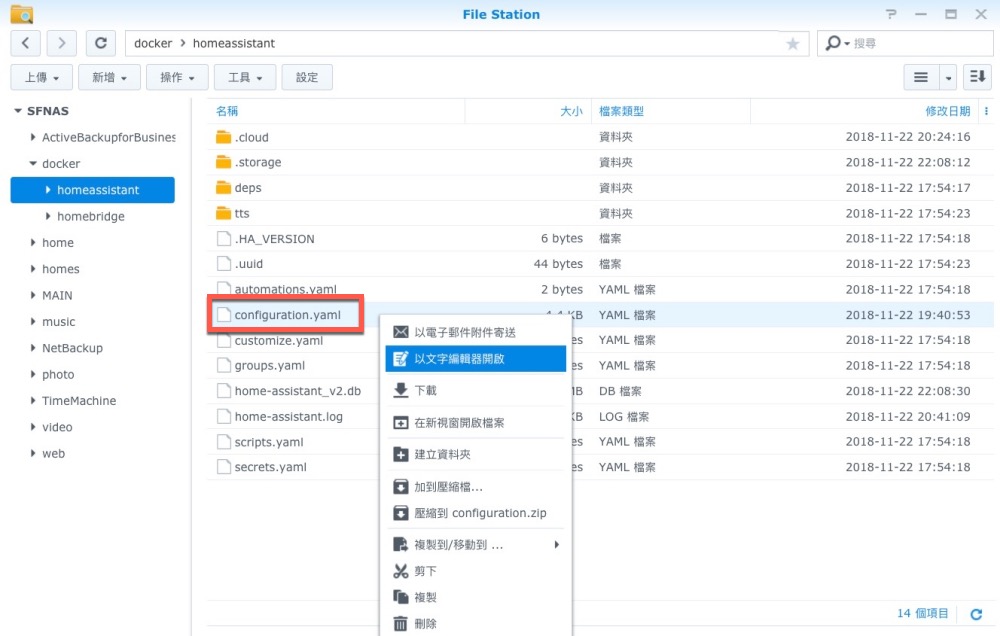1000x636 pixels.
Task: Expand the ActiveBackupforBusiness tree node
Action: point(33,137)
